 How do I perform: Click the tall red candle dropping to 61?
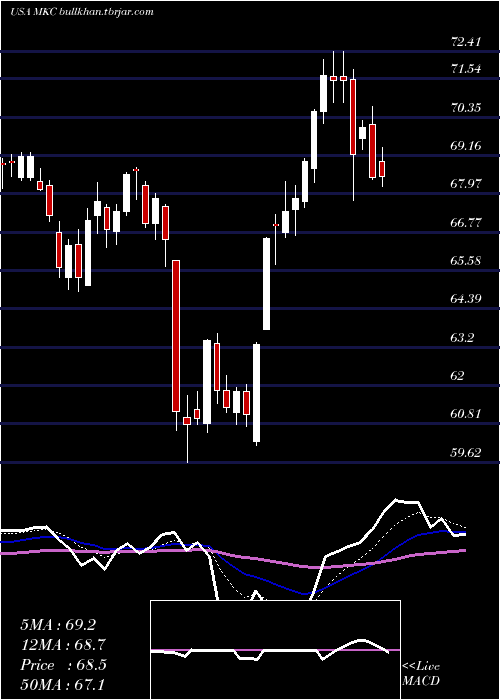[x=176, y=336]
